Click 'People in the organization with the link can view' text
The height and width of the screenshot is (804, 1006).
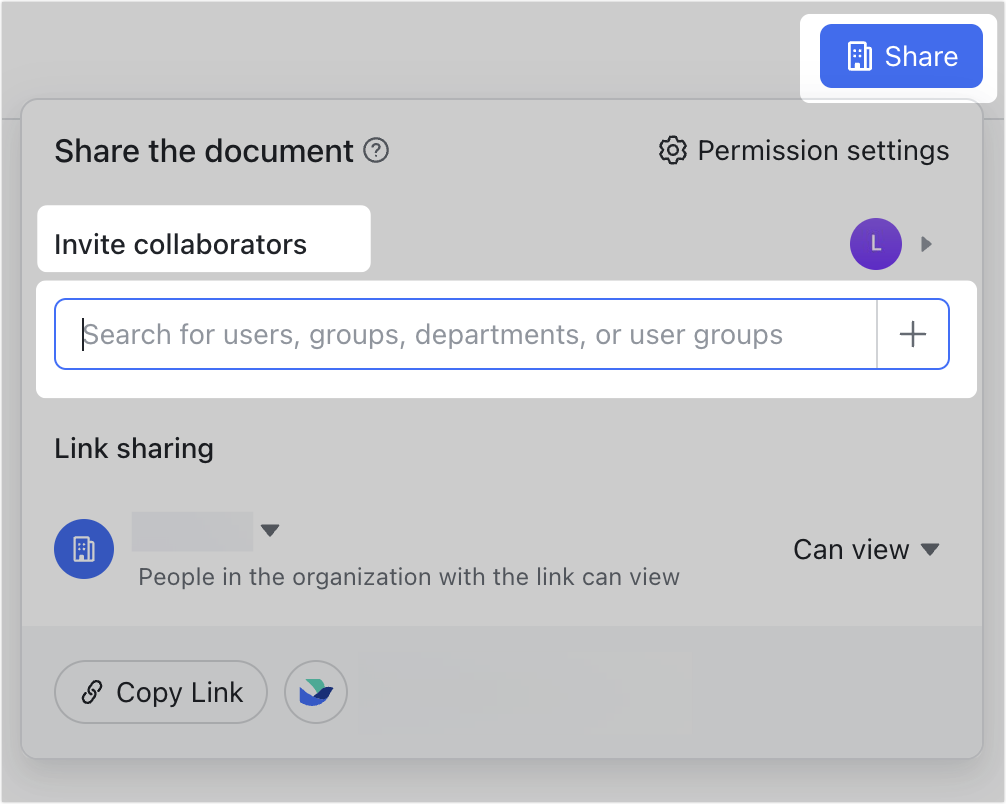point(409,577)
